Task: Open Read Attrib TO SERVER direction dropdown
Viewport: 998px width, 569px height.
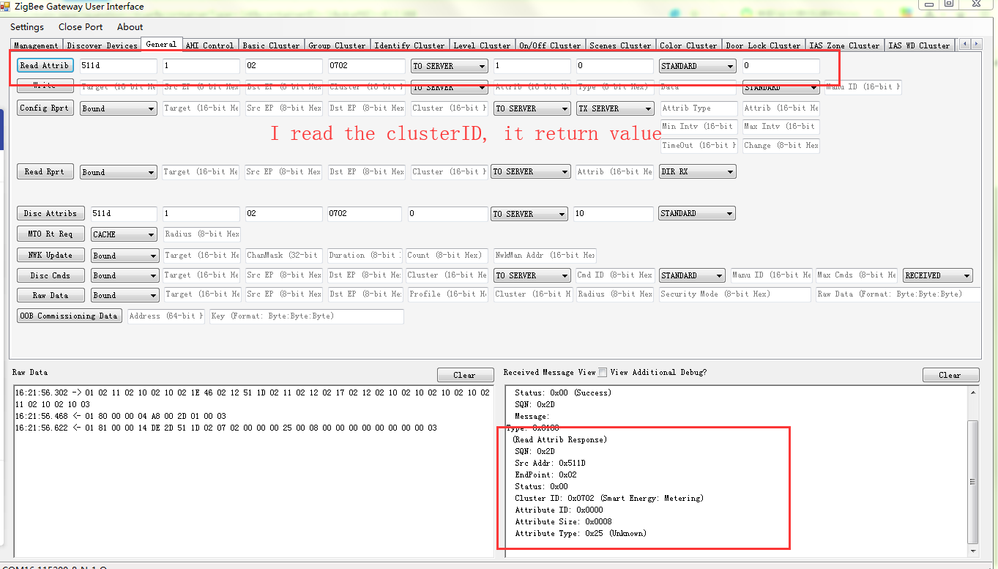Action: click(x=449, y=66)
